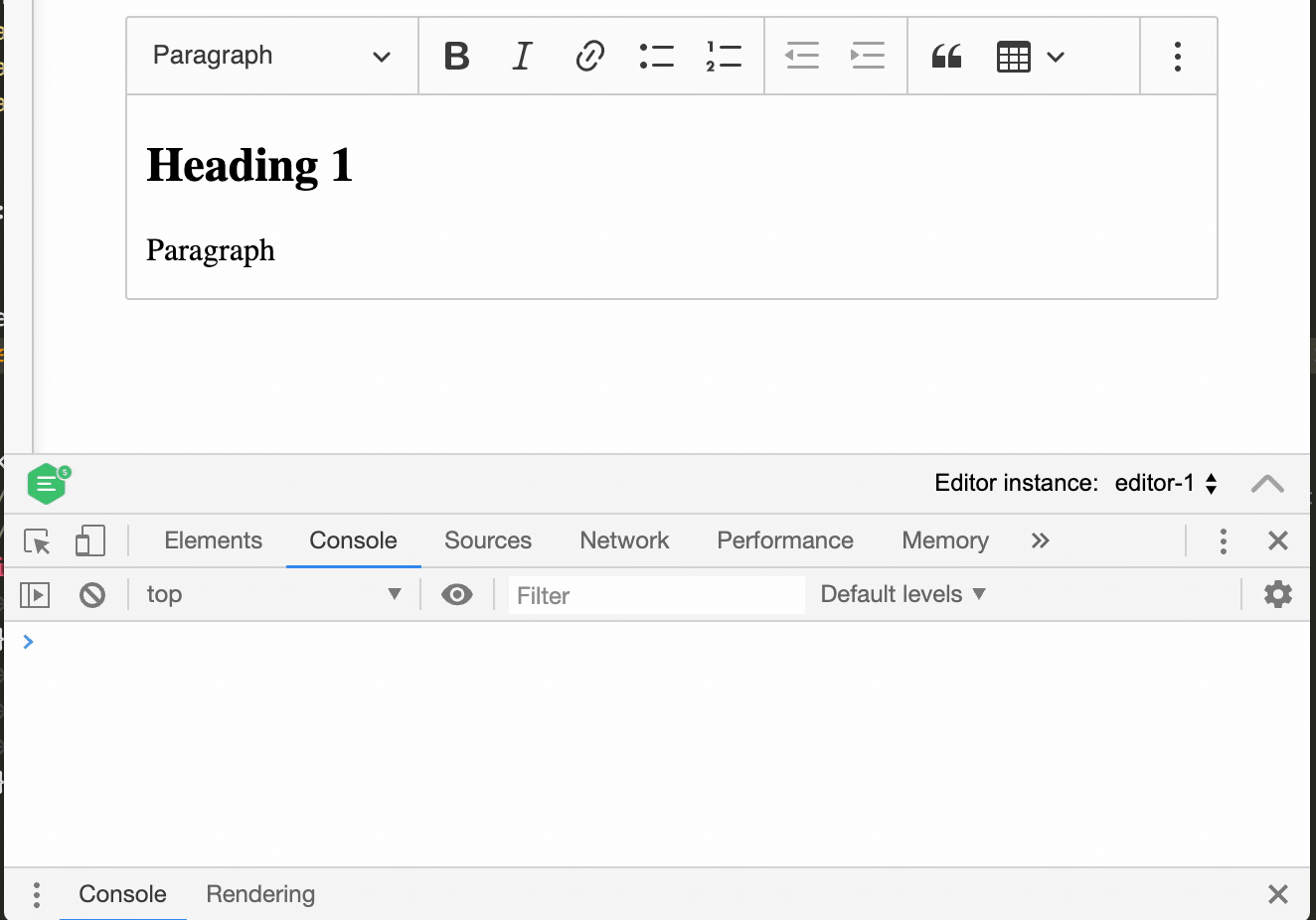Screen dimensions: 1316x920
Task: Open the CKEditor inspector icon
Action: click(46, 484)
